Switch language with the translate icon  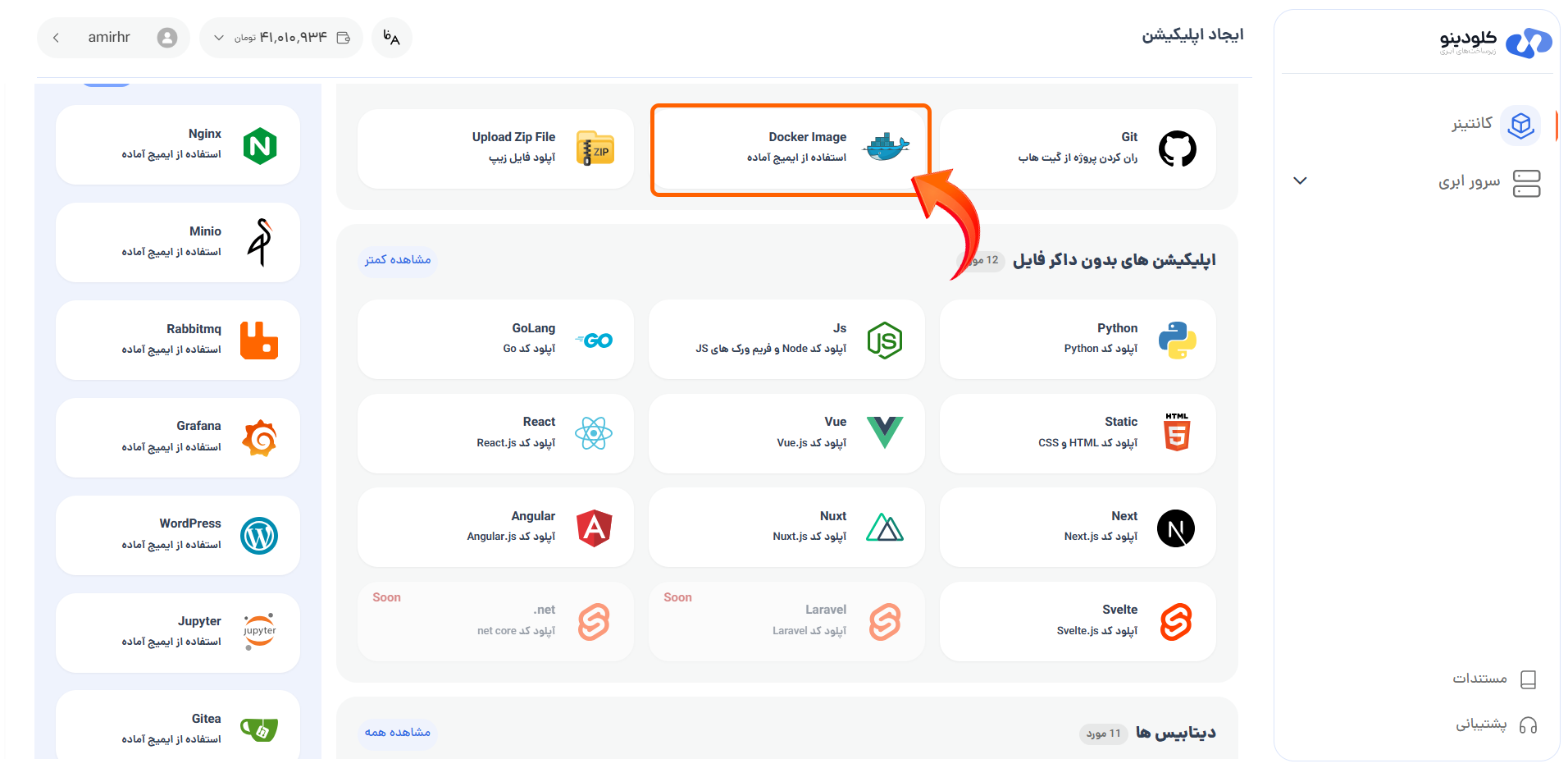click(392, 38)
